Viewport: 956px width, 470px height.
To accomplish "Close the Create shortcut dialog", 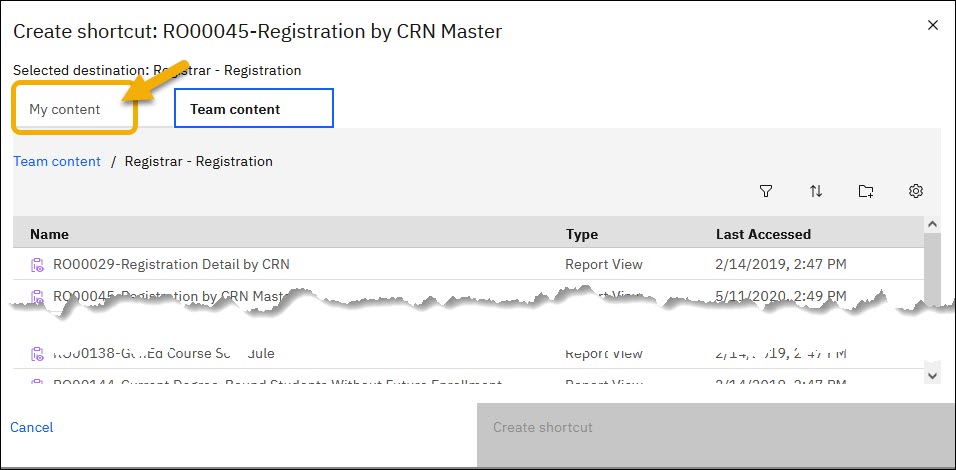I will pyautogui.click(x=932, y=25).
